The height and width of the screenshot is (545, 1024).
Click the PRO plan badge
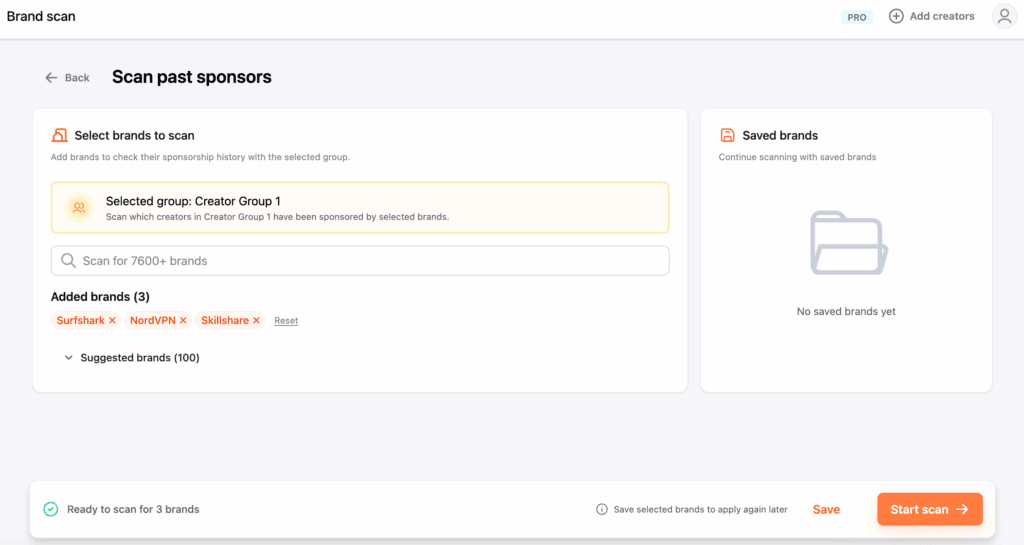click(857, 17)
